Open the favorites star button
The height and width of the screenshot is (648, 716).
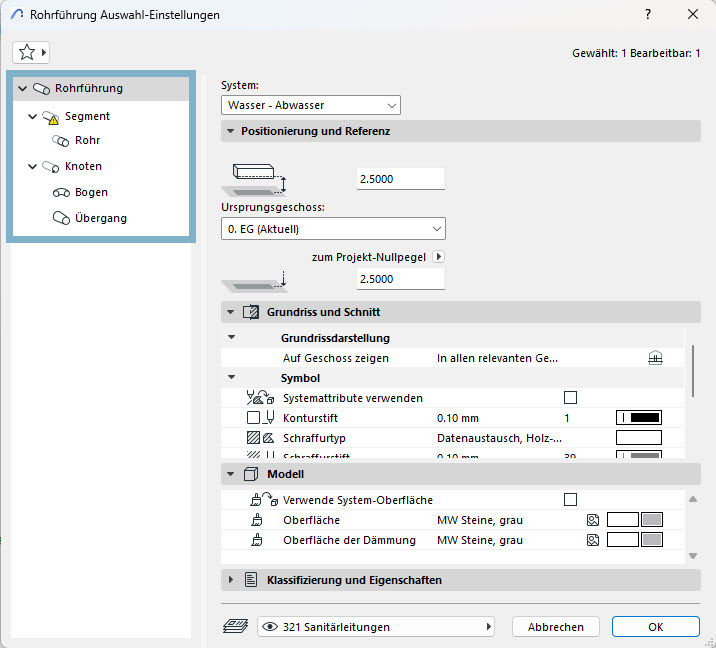click(x=31, y=53)
